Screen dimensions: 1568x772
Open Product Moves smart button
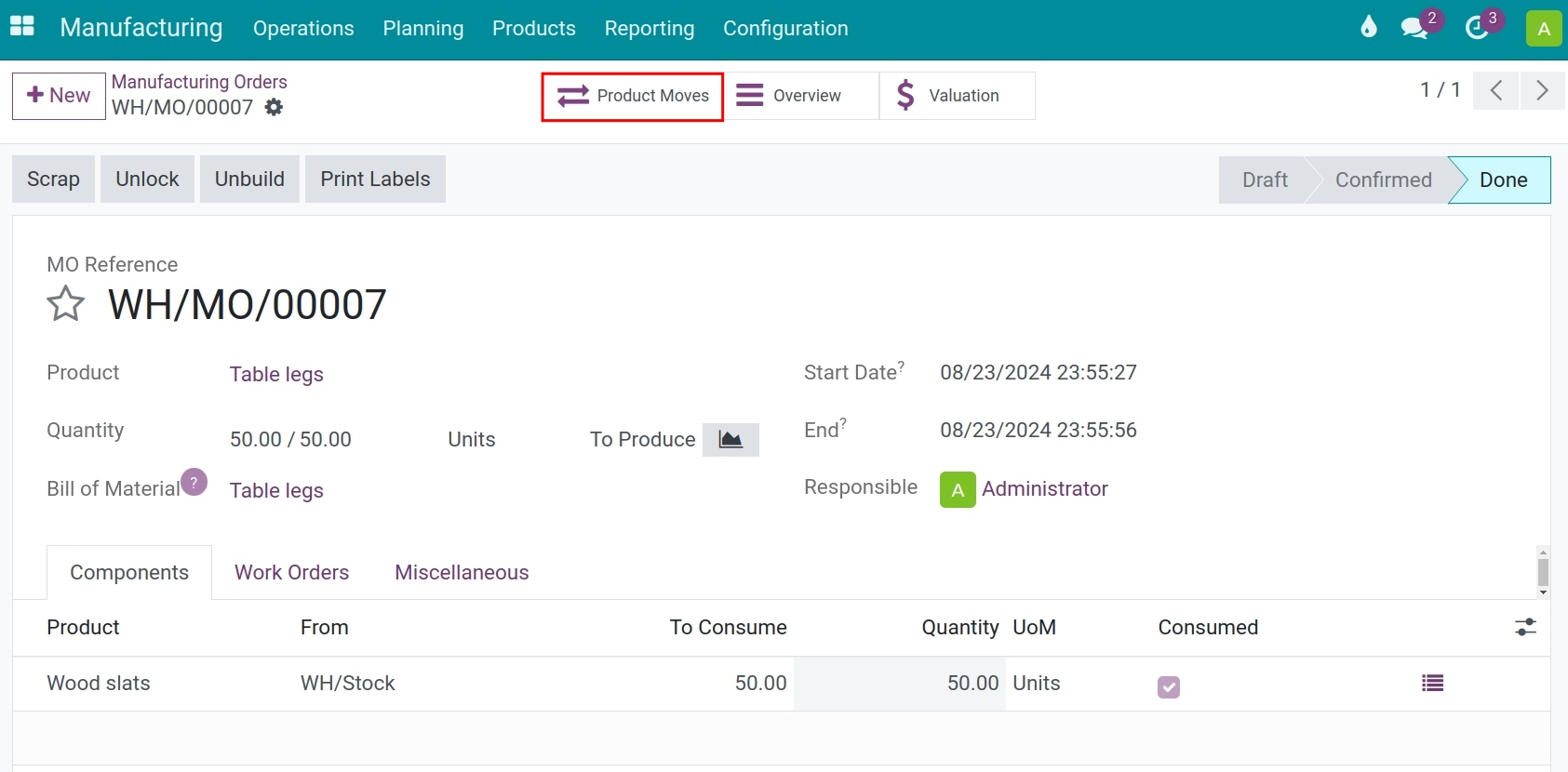pos(633,96)
